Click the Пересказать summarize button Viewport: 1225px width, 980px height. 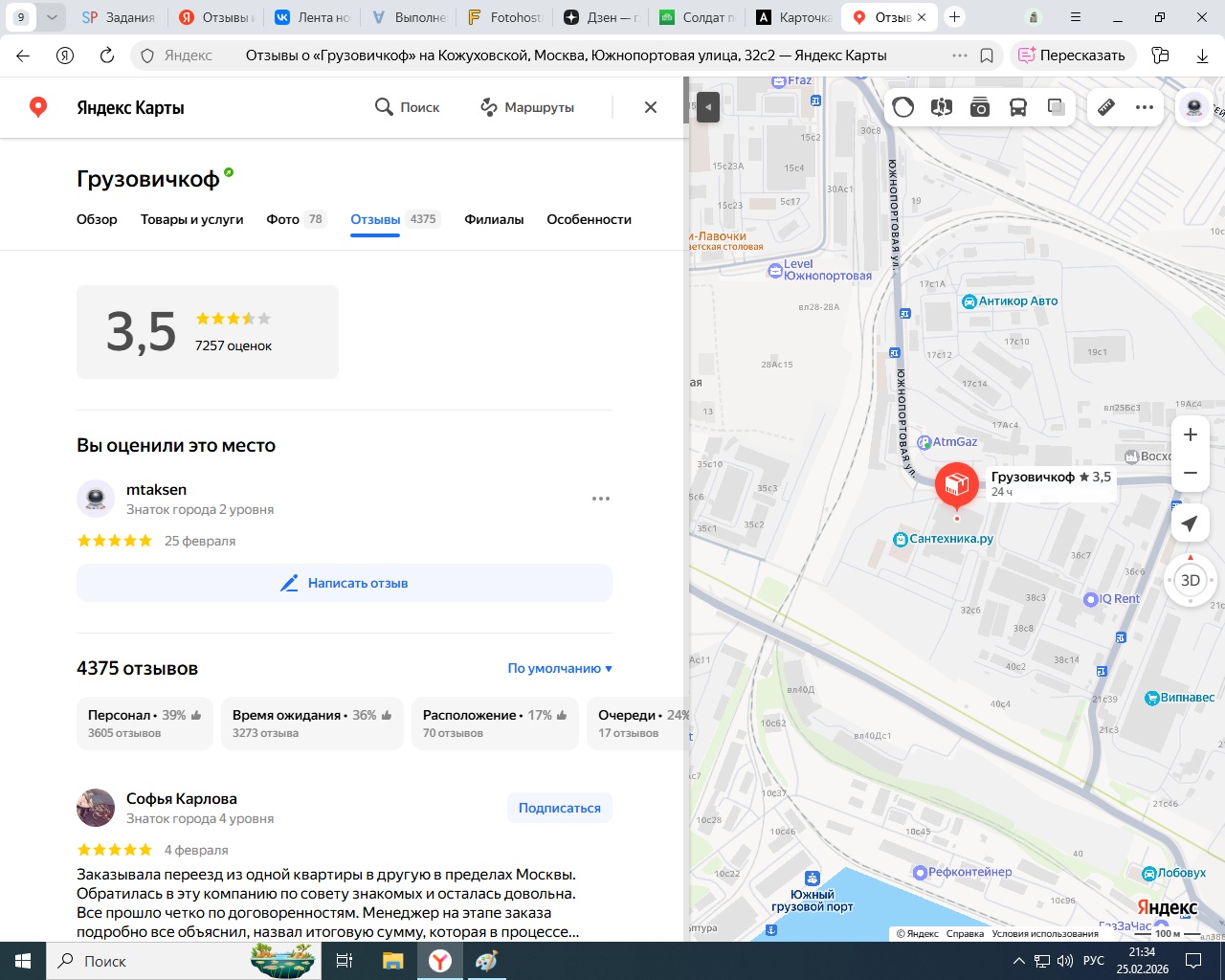coord(1074,56)
